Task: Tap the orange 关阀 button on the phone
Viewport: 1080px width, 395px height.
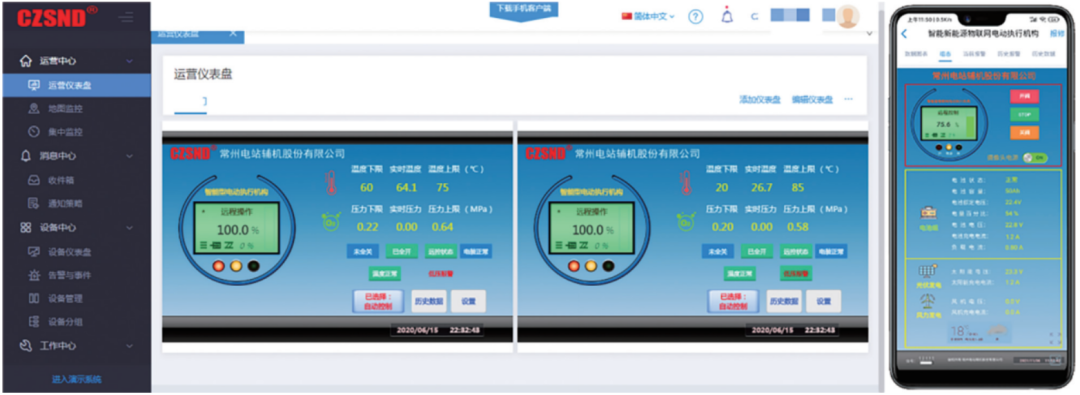Action: (1025, 132)
